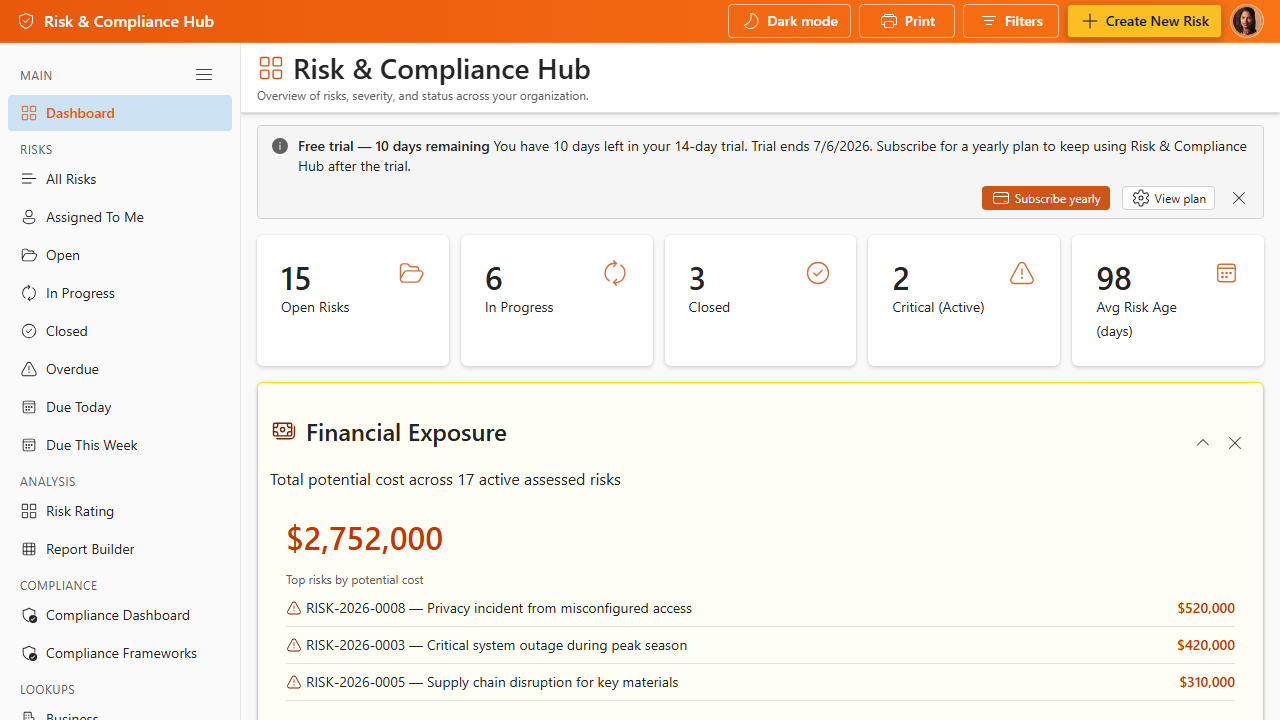This screenshot has width=1280, height=720.
Task: Open the 2 Critical (Active) card
Action: click(x=964, y=301)
